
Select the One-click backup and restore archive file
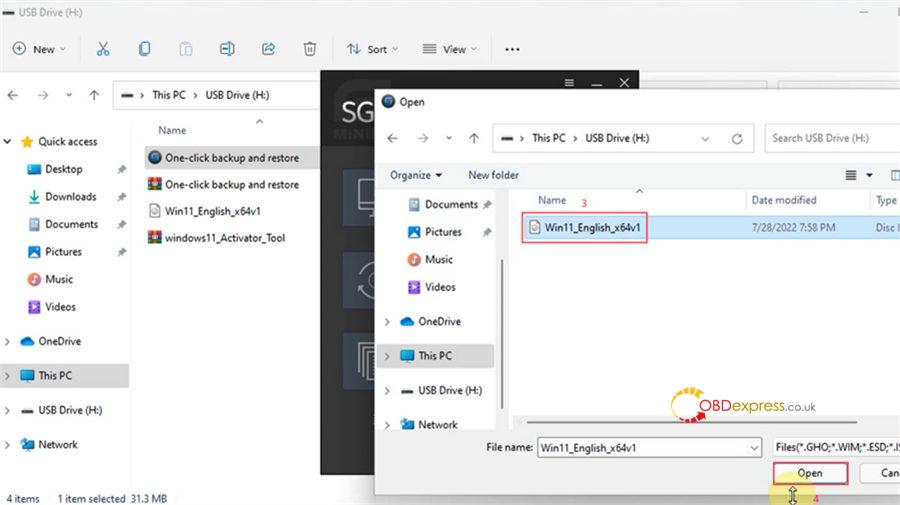[232, 185]
